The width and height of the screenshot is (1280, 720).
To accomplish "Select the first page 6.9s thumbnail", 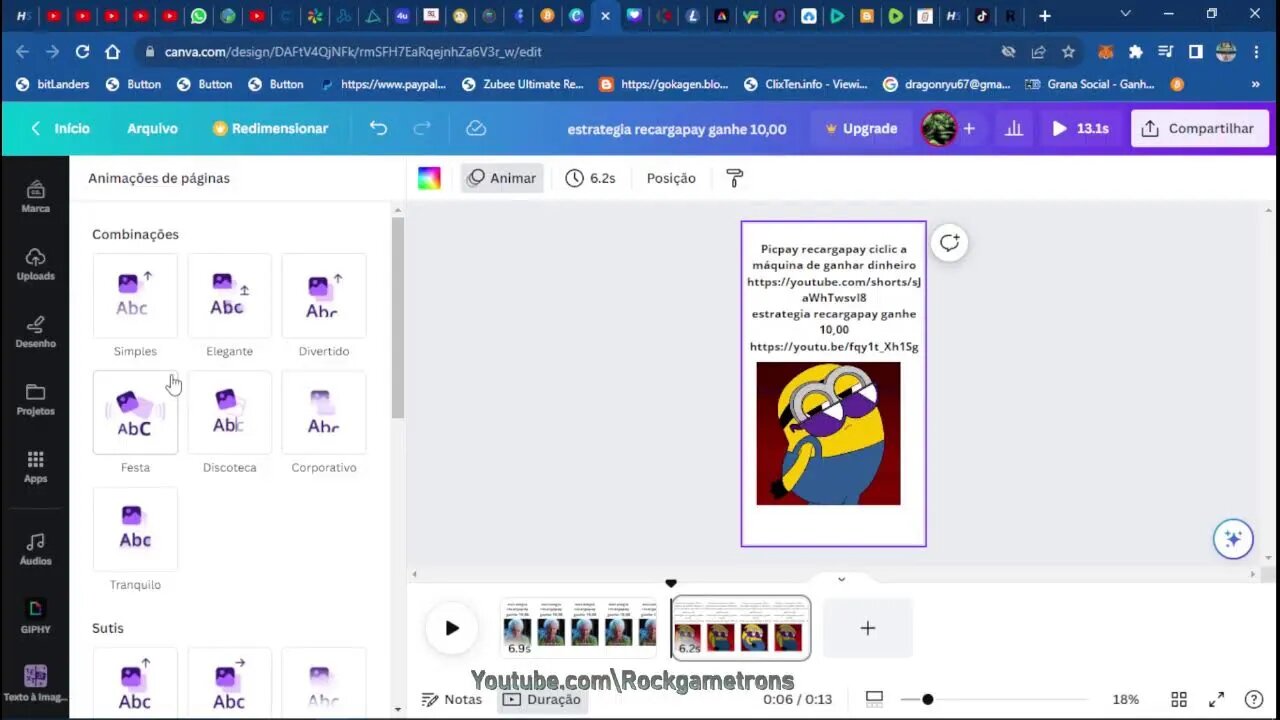I will click(x=580, y=628).
